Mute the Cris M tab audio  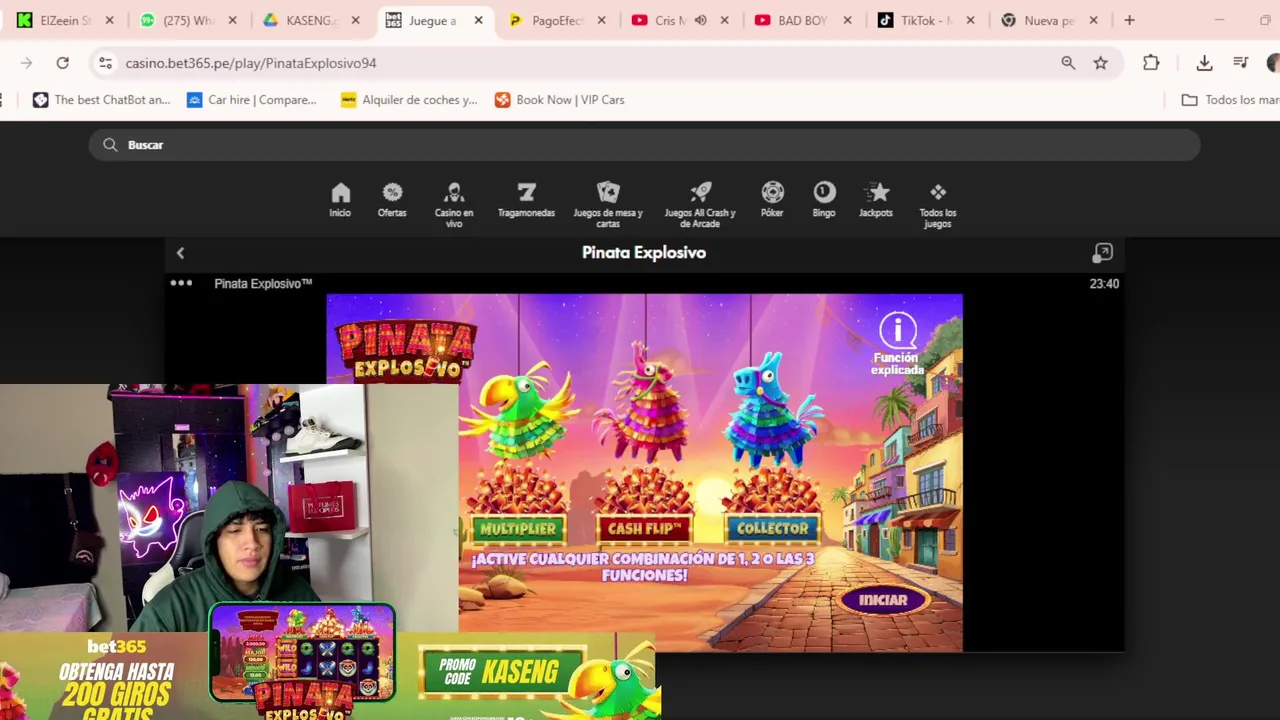pos(701,20)
